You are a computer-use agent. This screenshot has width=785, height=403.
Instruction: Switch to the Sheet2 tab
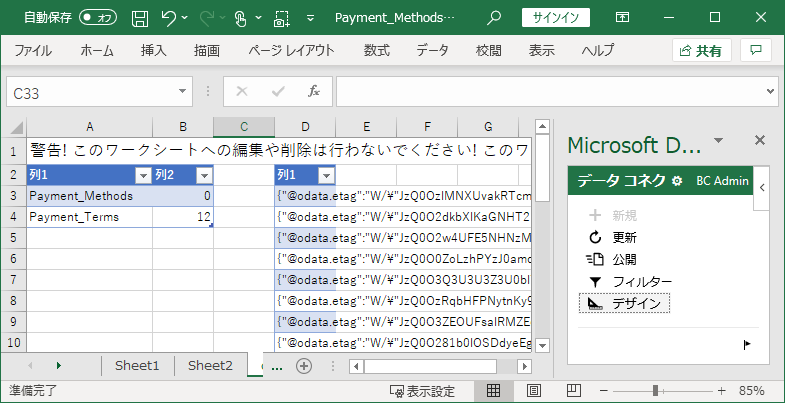click(x=210, y=365)
